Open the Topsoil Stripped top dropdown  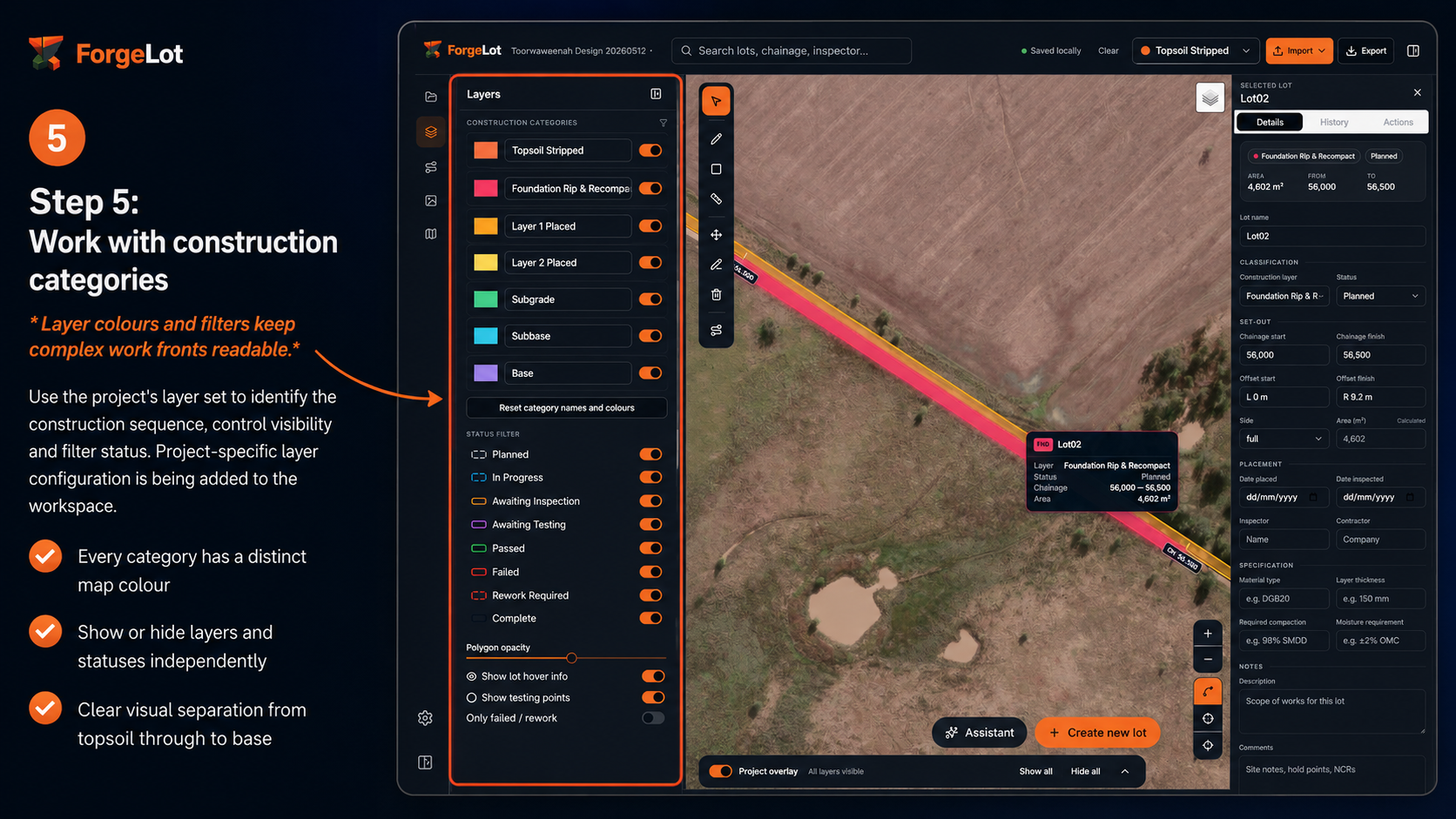[1196, 50]
